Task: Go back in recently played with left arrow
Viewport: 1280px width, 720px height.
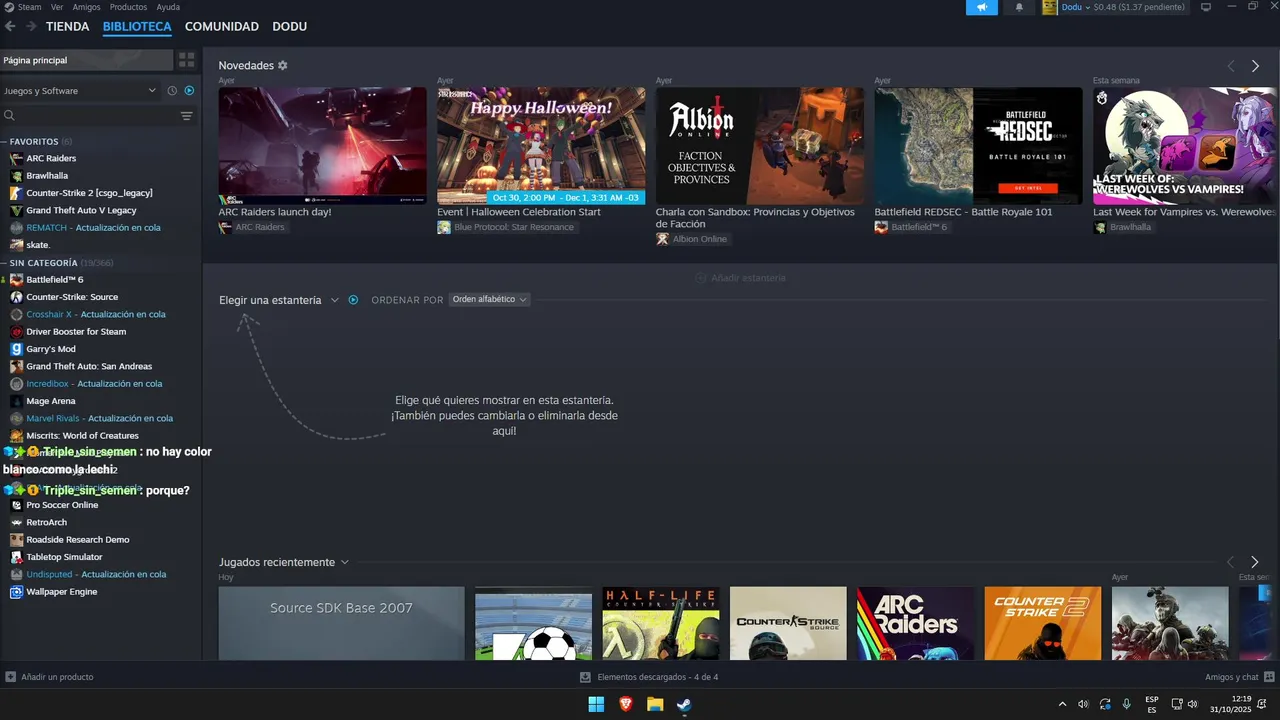Action: pos(1230,562)
